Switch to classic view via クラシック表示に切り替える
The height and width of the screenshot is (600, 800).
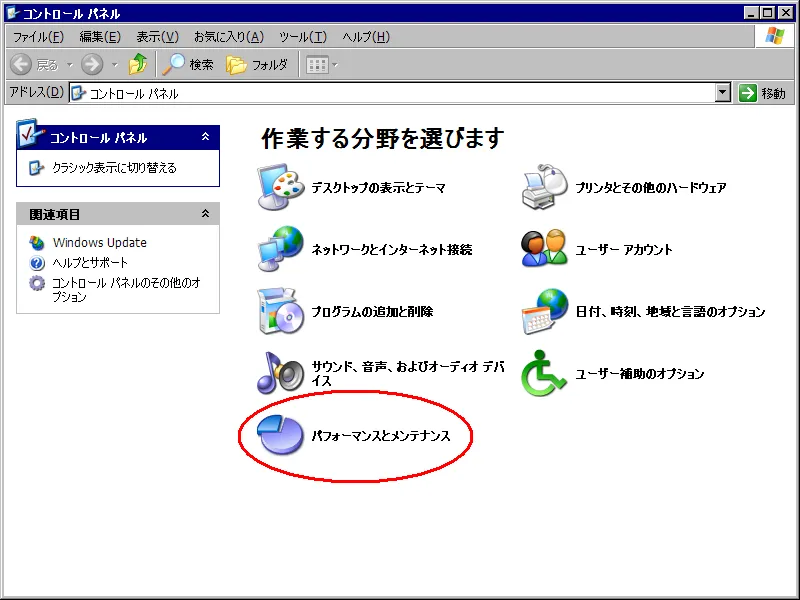(x=114, y=168)
